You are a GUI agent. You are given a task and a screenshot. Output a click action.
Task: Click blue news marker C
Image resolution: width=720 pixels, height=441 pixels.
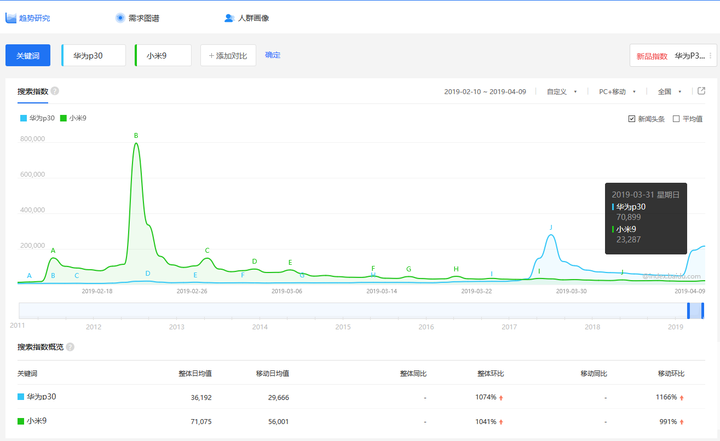(x=77, y=276)
